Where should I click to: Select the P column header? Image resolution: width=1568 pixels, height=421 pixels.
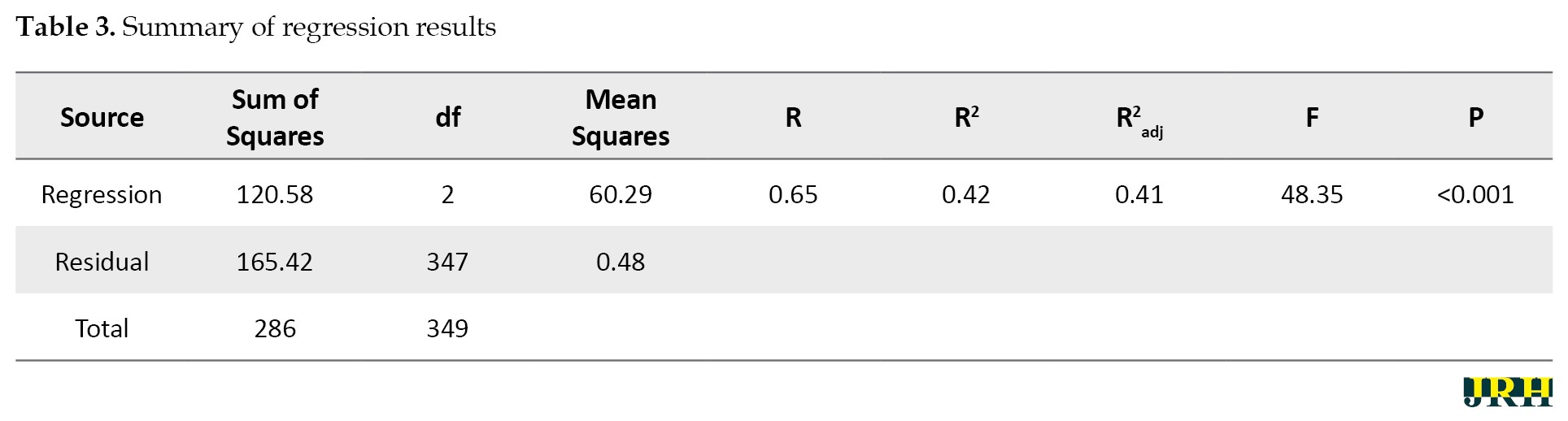[x=1475, y=118]
